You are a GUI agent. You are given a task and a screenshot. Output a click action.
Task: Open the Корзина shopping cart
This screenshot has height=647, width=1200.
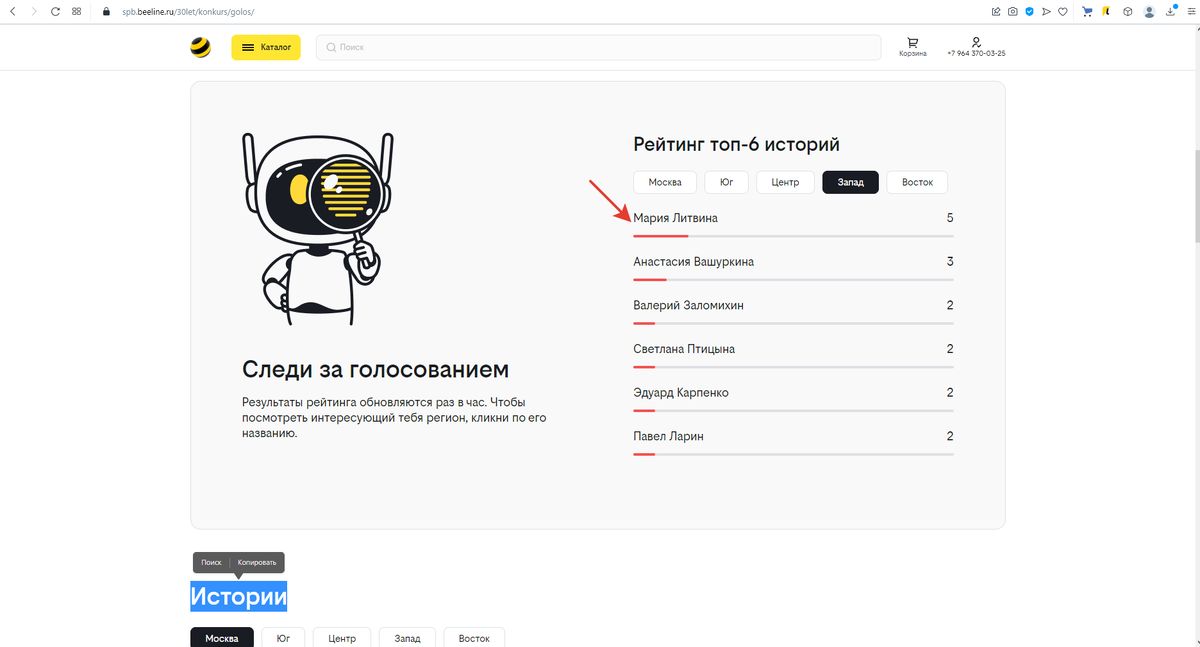coord(911,46)
